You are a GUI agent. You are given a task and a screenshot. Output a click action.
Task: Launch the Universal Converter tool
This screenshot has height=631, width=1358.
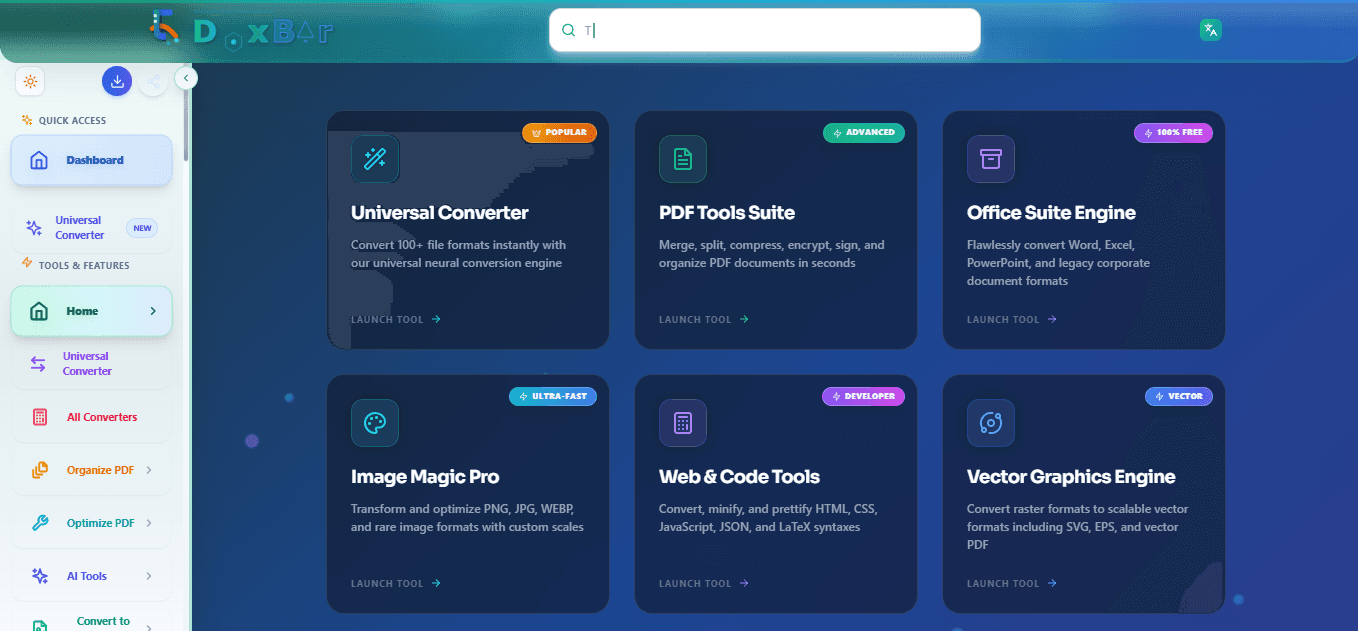396,320
